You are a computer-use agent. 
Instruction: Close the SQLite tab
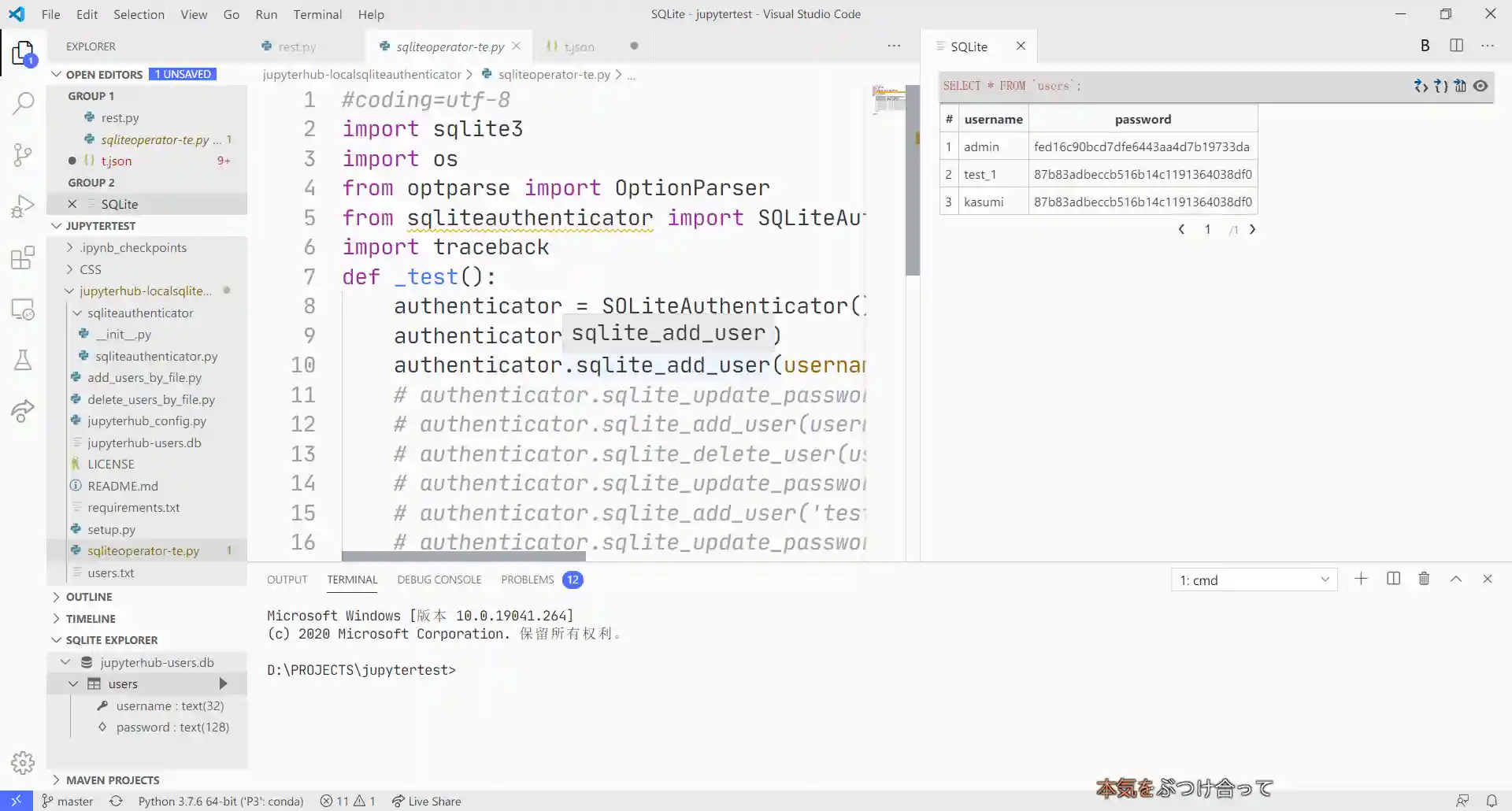pos(1021,46)
